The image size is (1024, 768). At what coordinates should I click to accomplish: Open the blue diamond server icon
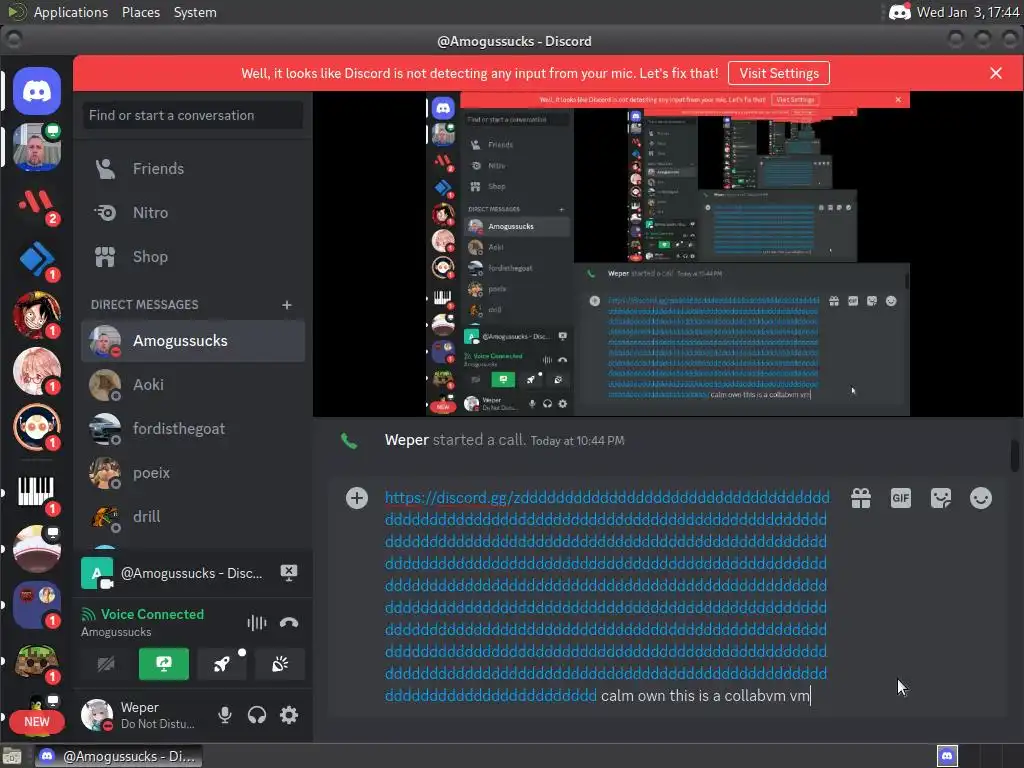click(37, 259)
